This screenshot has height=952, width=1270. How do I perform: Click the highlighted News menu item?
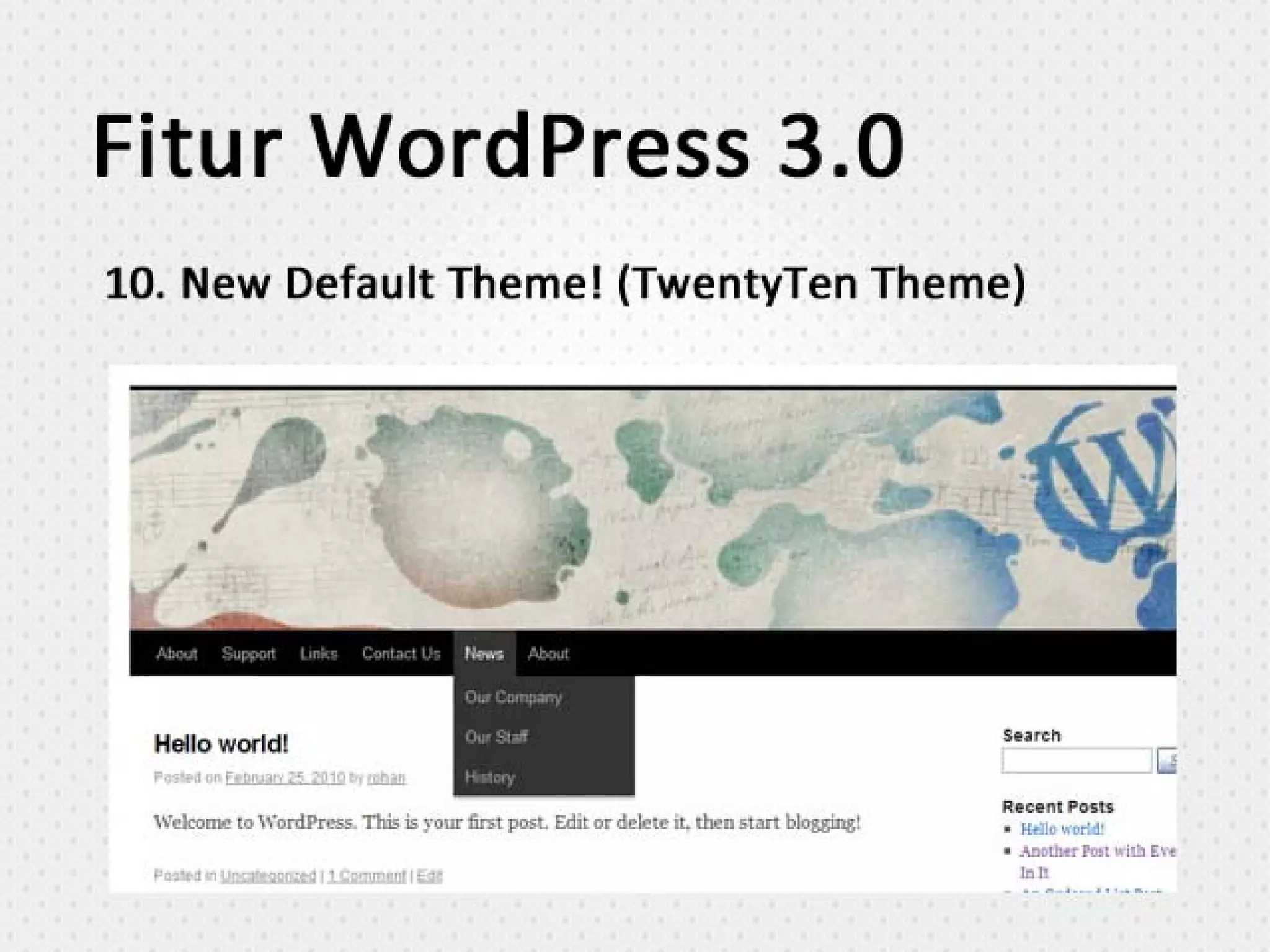pyautogui.click(x=484, y=653)
